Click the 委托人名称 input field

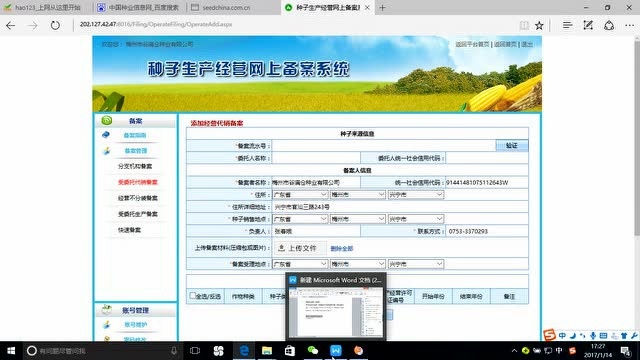[x=316, y=158]
